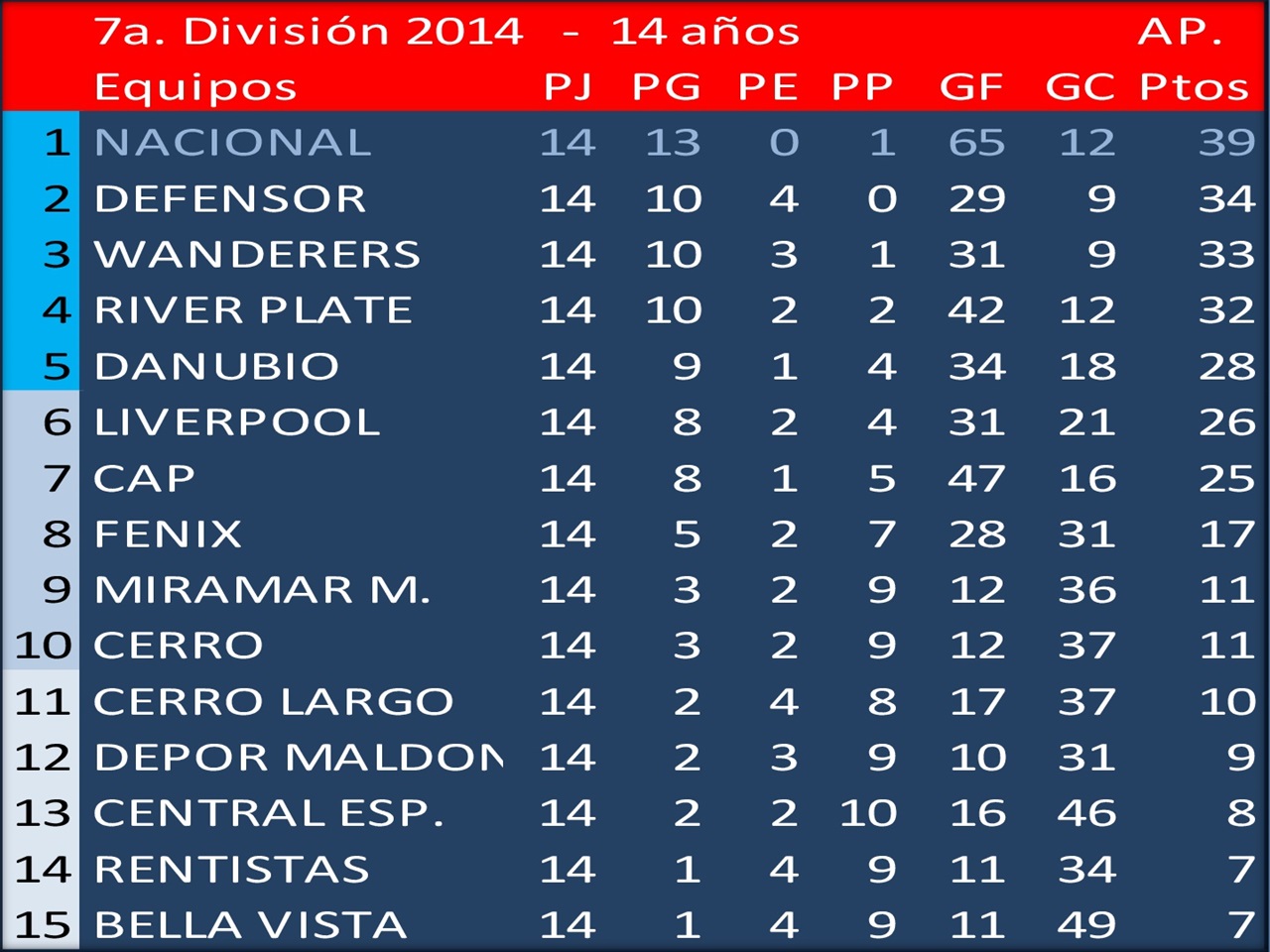This screenshot has height=952, width=1270.
Task: Click the Equipos column header
Action: pos(195,88)
